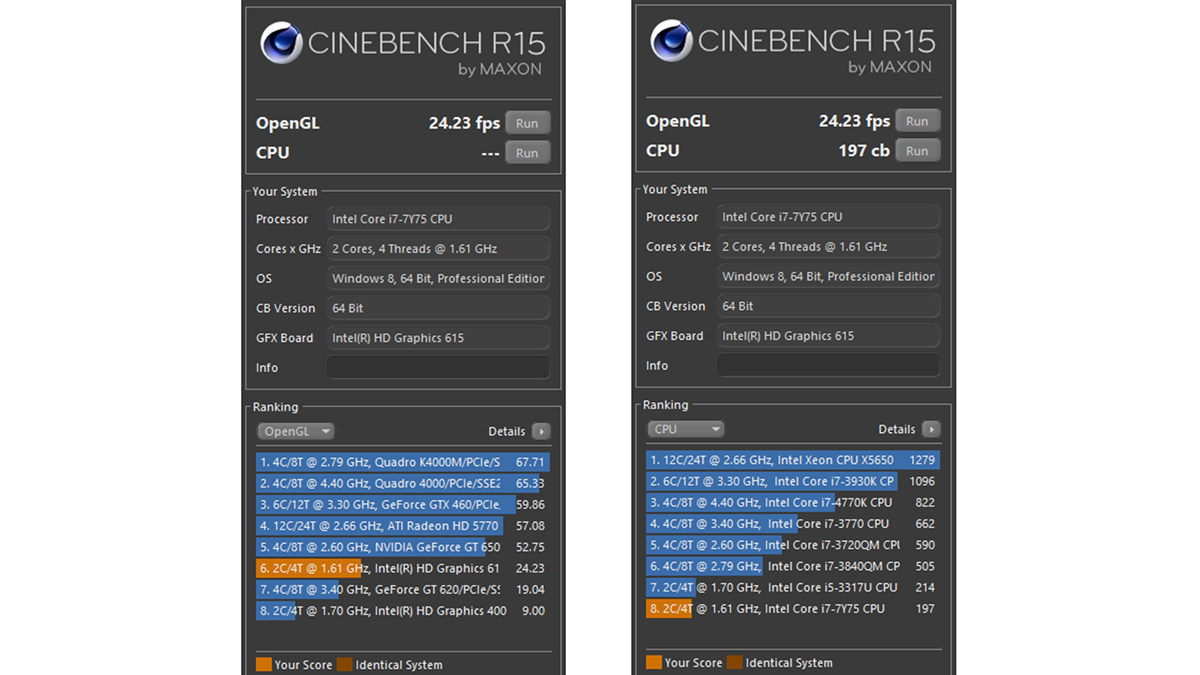Click CB Version 64 Bit field in right window
Image resolution: width=1200 pixels, height=675 pixels.
828,306
